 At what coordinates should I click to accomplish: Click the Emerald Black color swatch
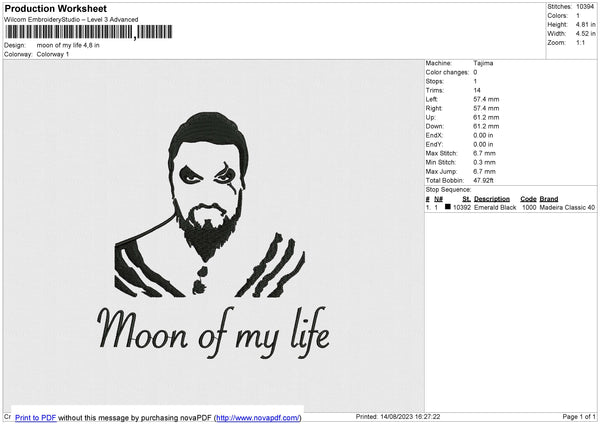448,207
